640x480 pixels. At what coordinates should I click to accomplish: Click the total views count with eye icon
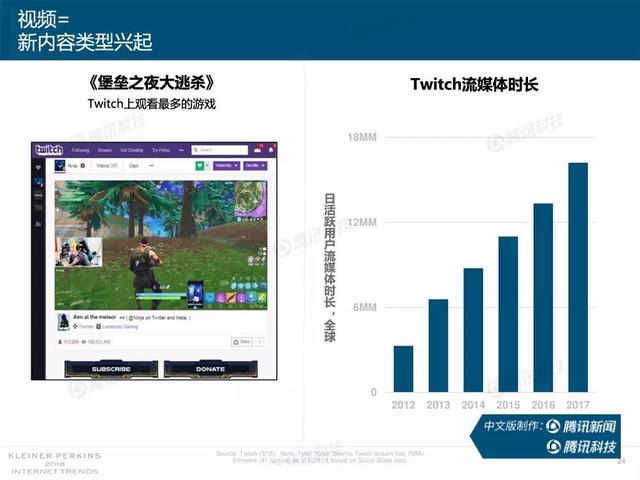click(x=96, y=342)
